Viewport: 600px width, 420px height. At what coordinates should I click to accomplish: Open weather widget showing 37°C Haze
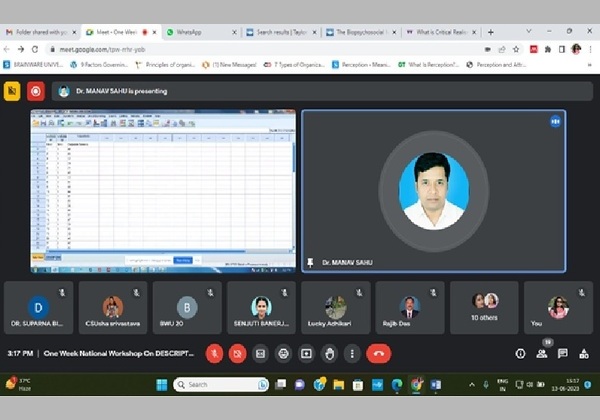(x=18, y=384)
